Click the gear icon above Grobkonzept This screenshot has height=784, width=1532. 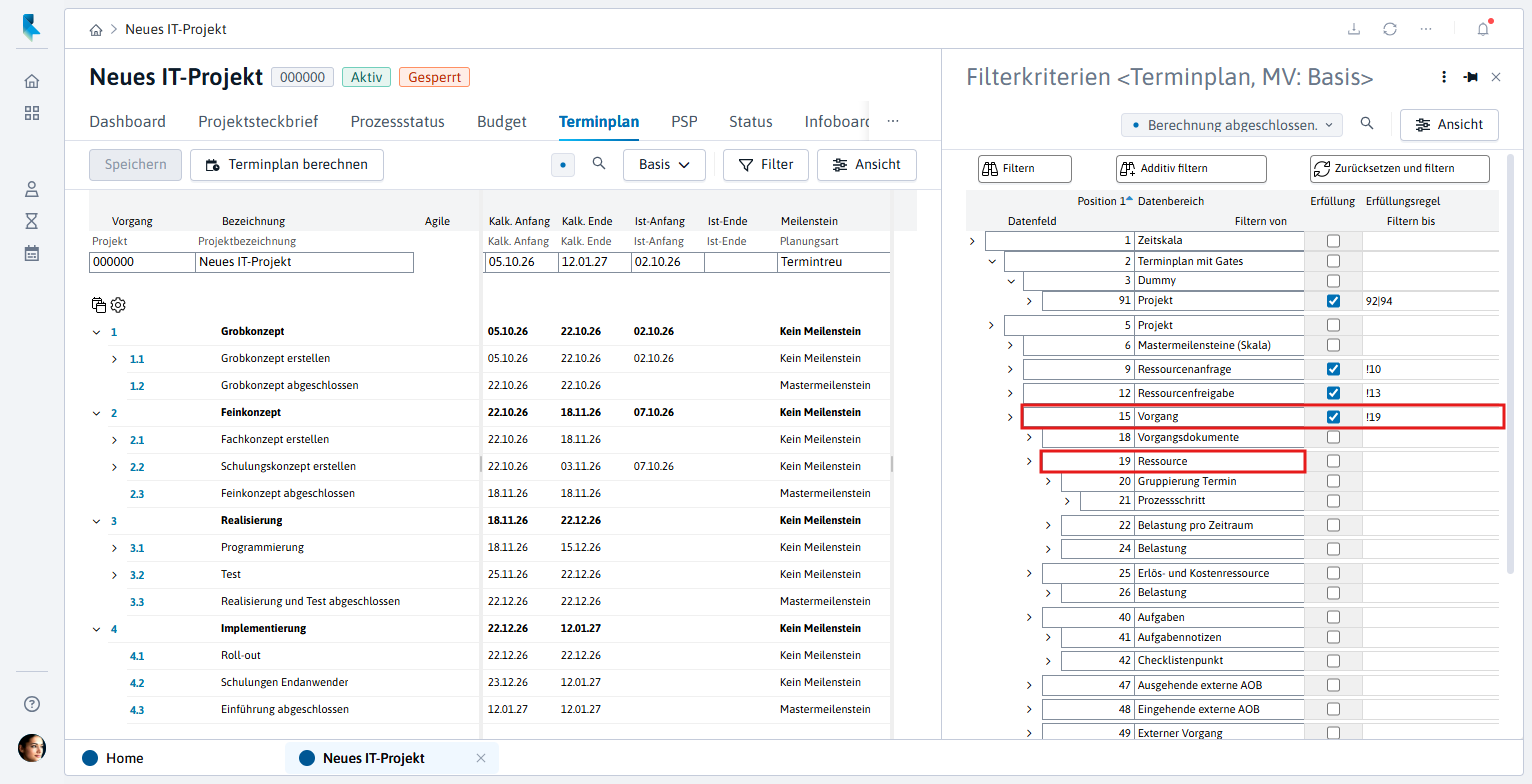pyautogui.click(x=117, y=305)
